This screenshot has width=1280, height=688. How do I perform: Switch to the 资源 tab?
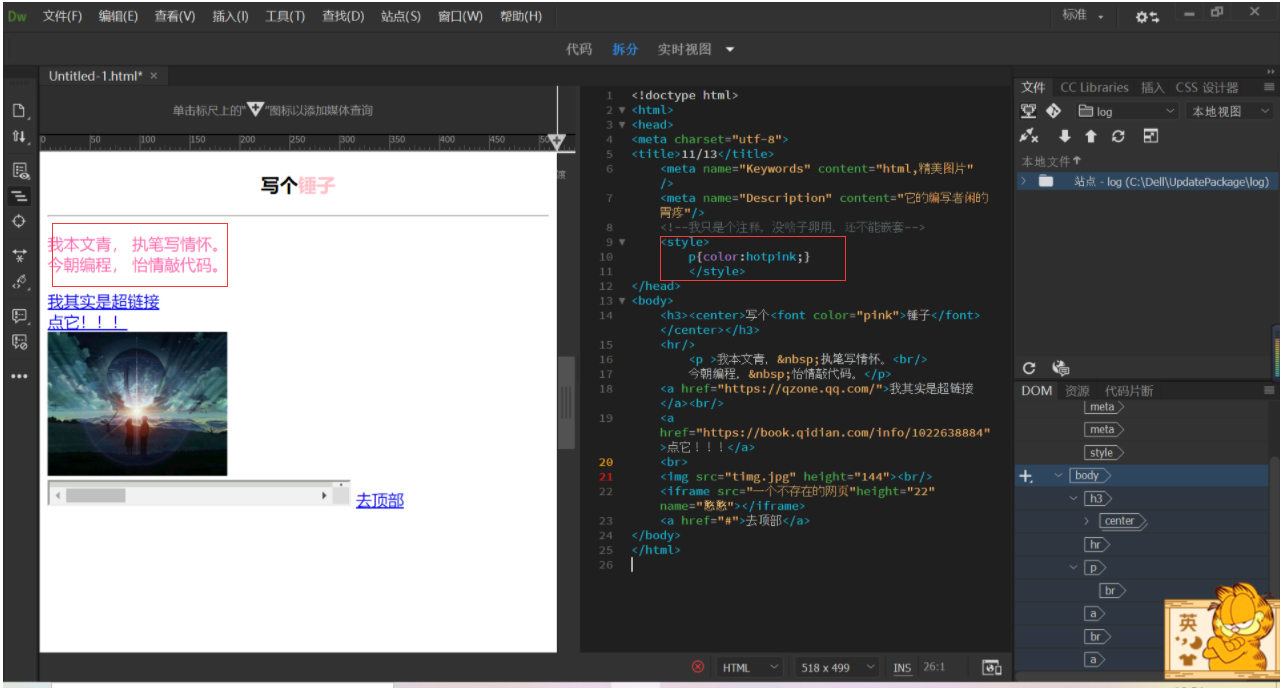pos(1077,390)
